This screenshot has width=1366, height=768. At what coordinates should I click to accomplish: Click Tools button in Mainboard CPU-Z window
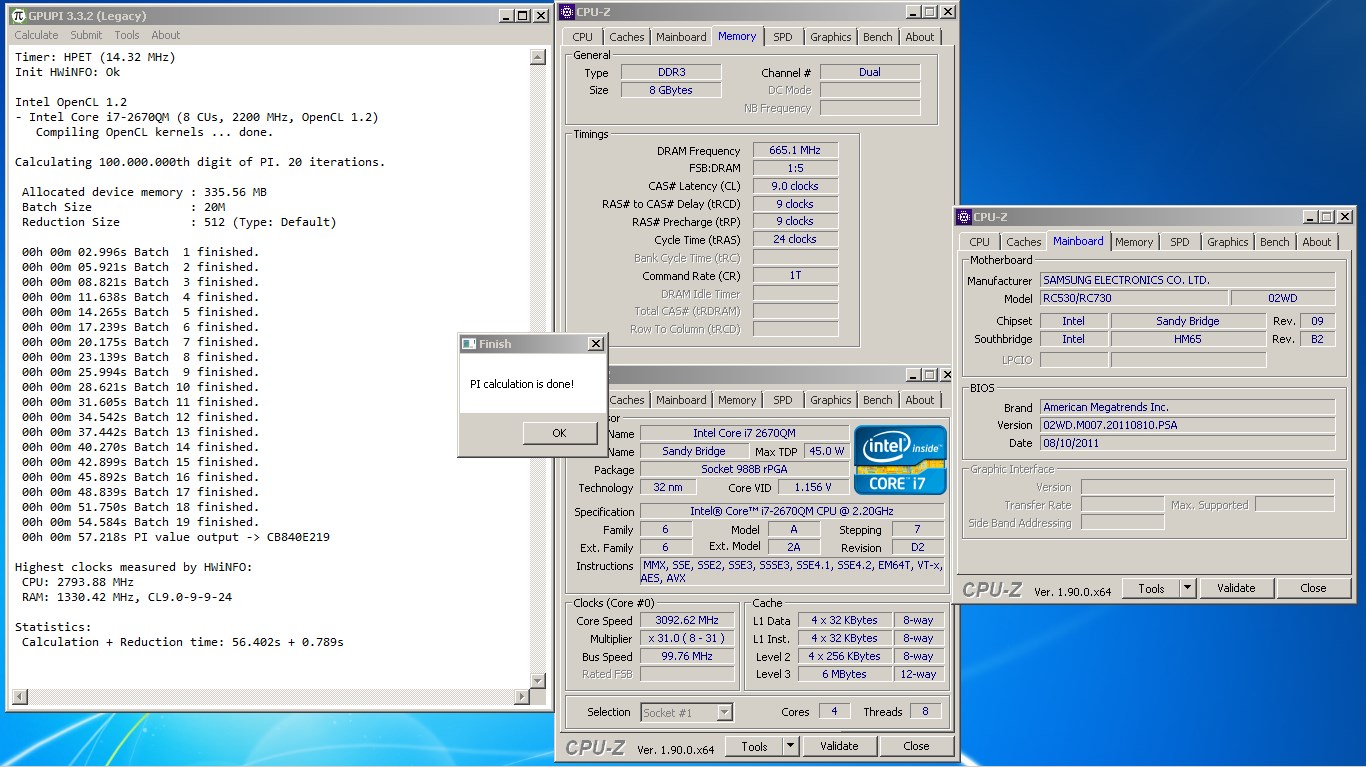1152,588
